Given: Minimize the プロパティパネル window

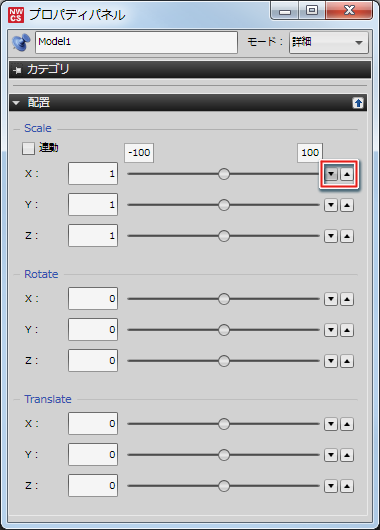Looking at the screenshot, I should click(x=285, y=10).
